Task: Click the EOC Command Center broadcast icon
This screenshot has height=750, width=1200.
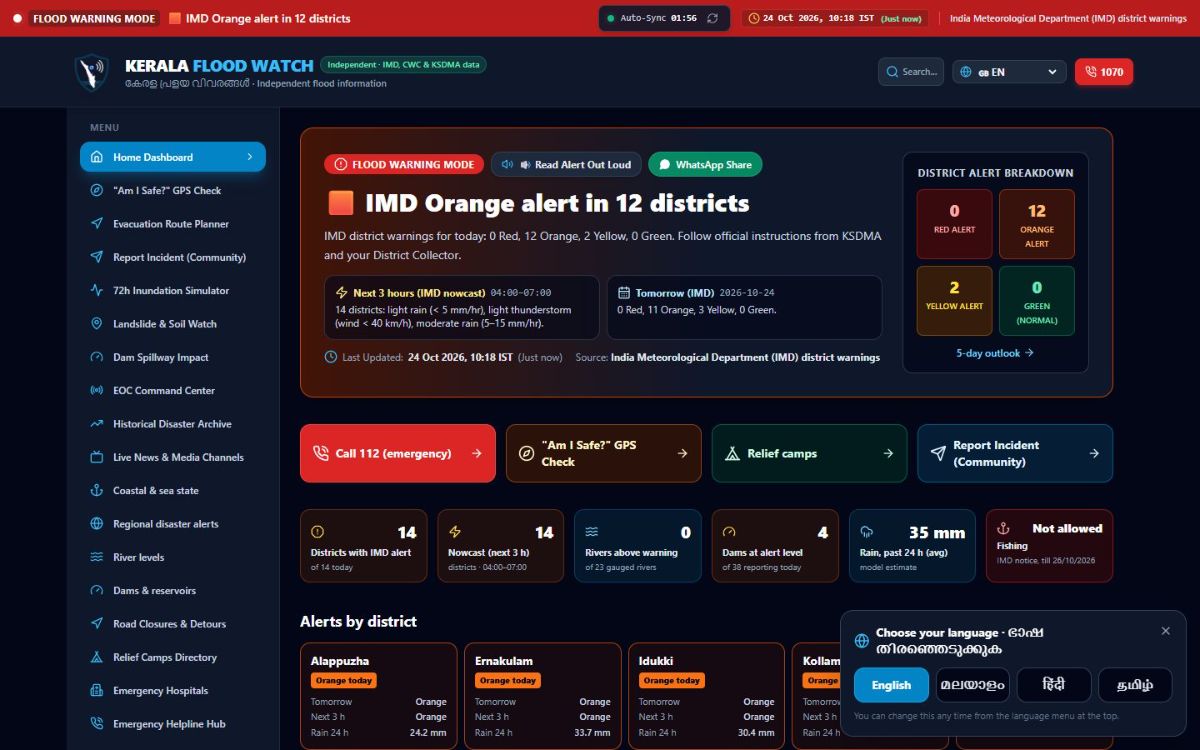Action: [x=97, y=391]
